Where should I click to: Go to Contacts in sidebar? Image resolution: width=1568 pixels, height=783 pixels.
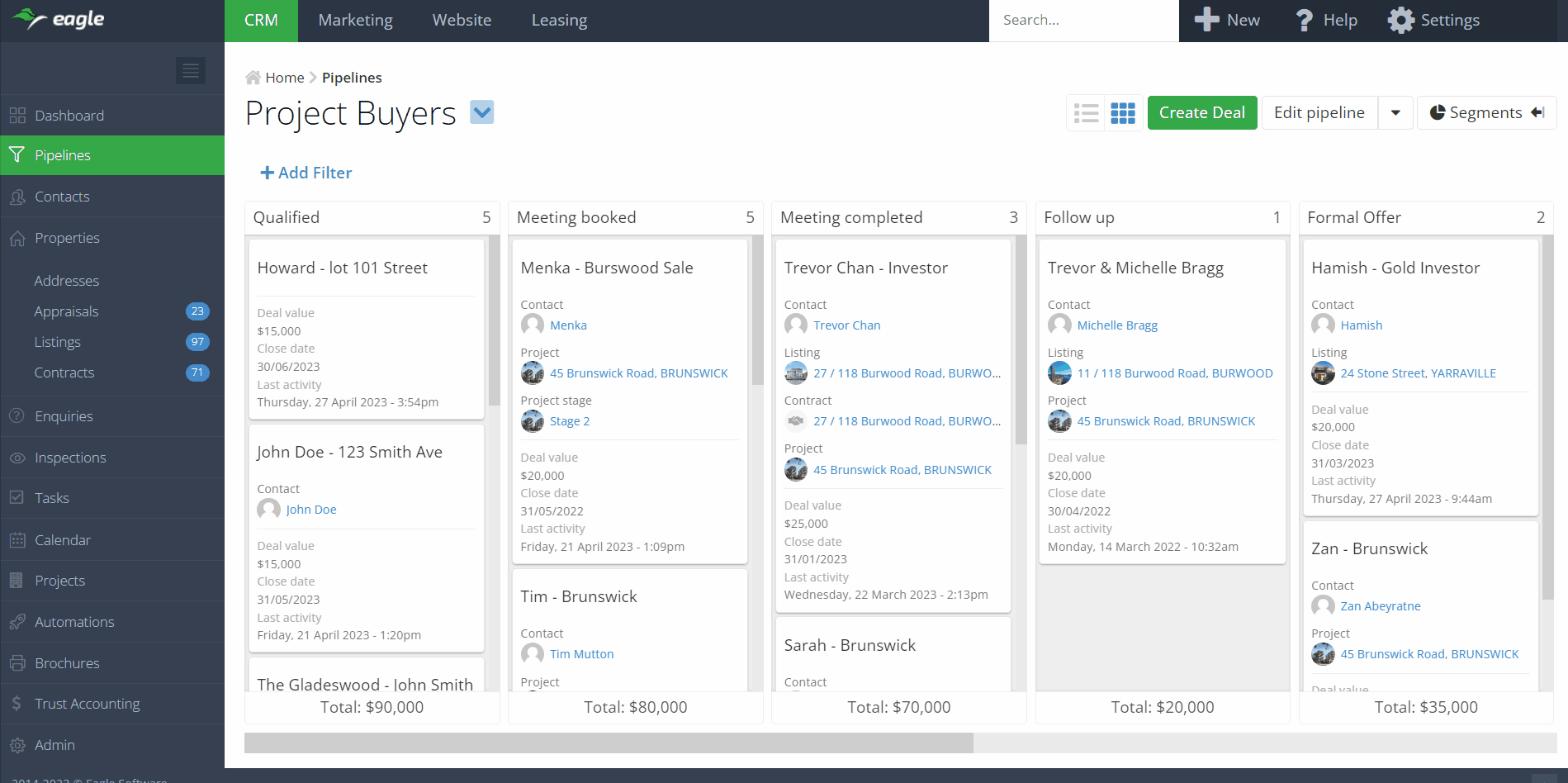[62, 197]
